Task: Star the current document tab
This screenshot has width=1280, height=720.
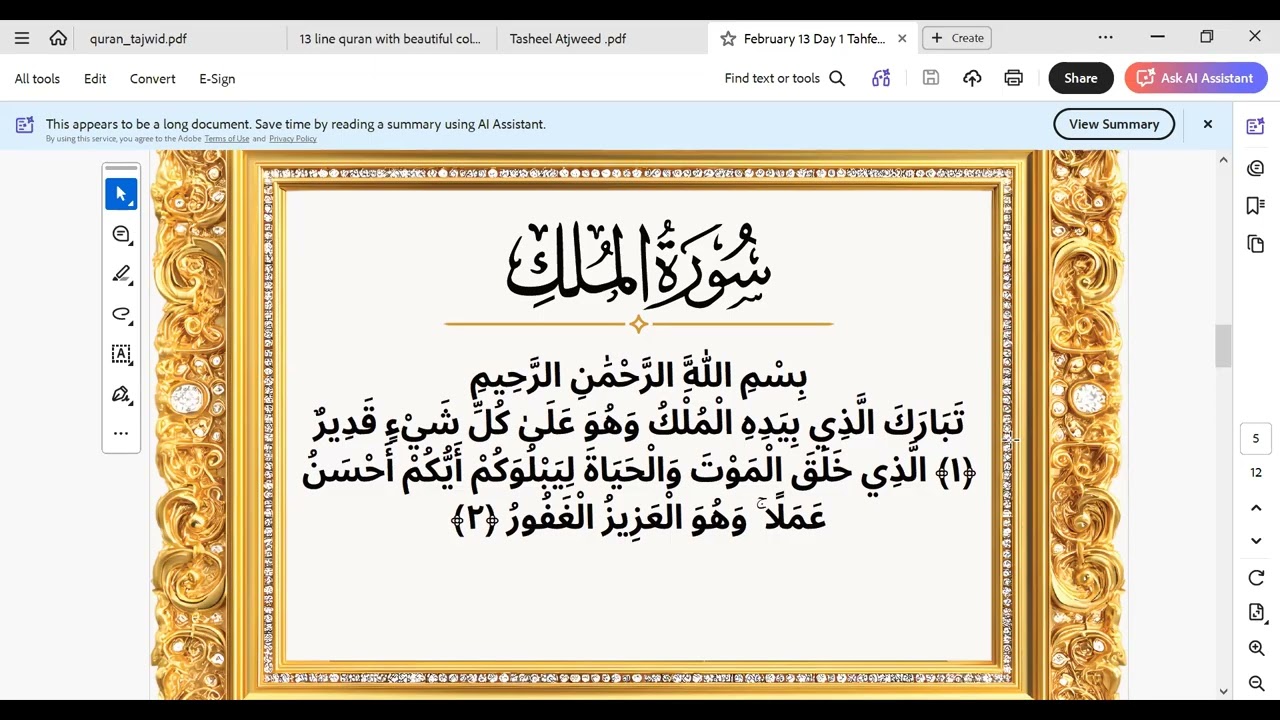Action: pyautogui.click(x=728, y=38)
